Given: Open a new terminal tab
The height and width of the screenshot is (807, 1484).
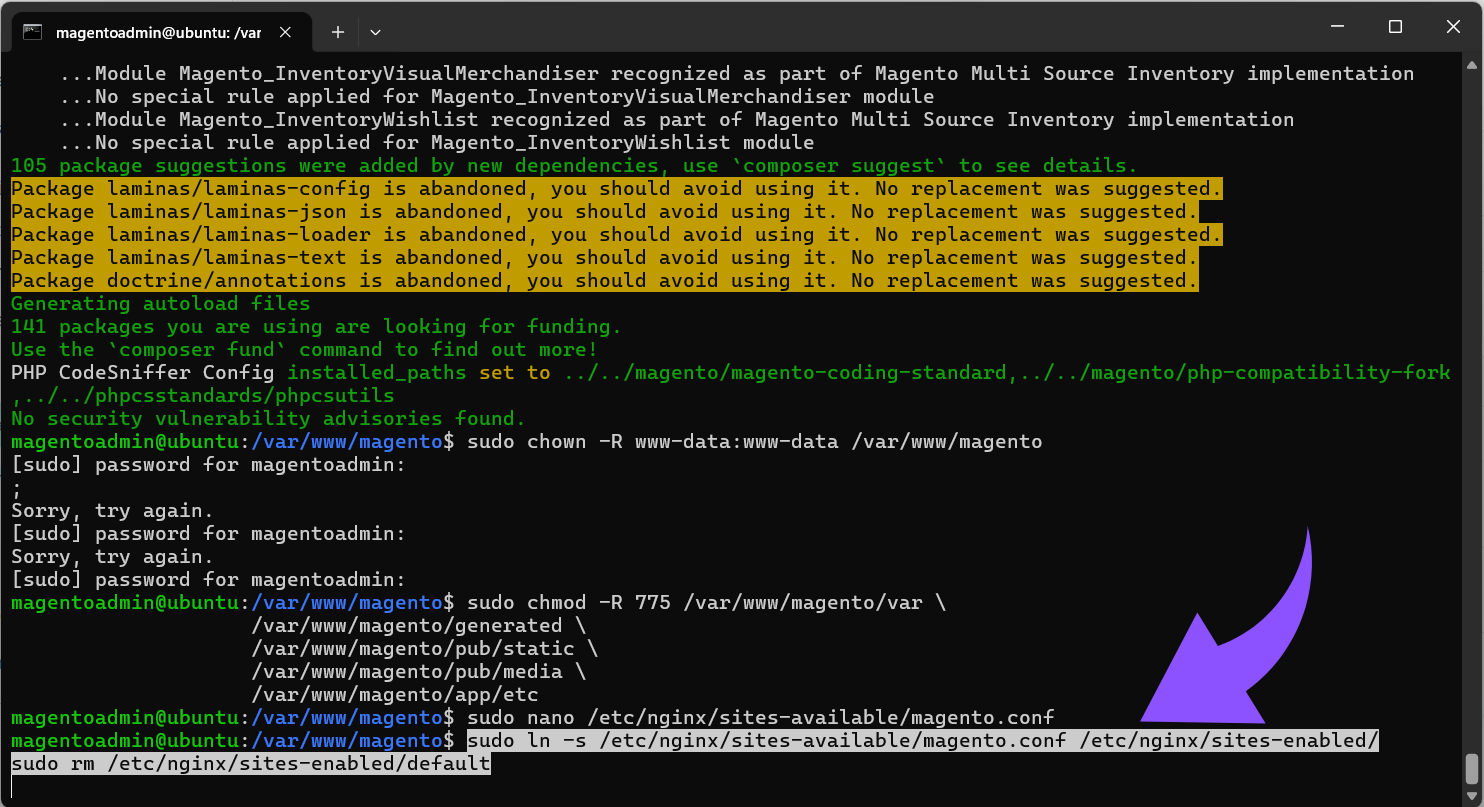Looking at the screenshot, I should [x=338, y=32].
